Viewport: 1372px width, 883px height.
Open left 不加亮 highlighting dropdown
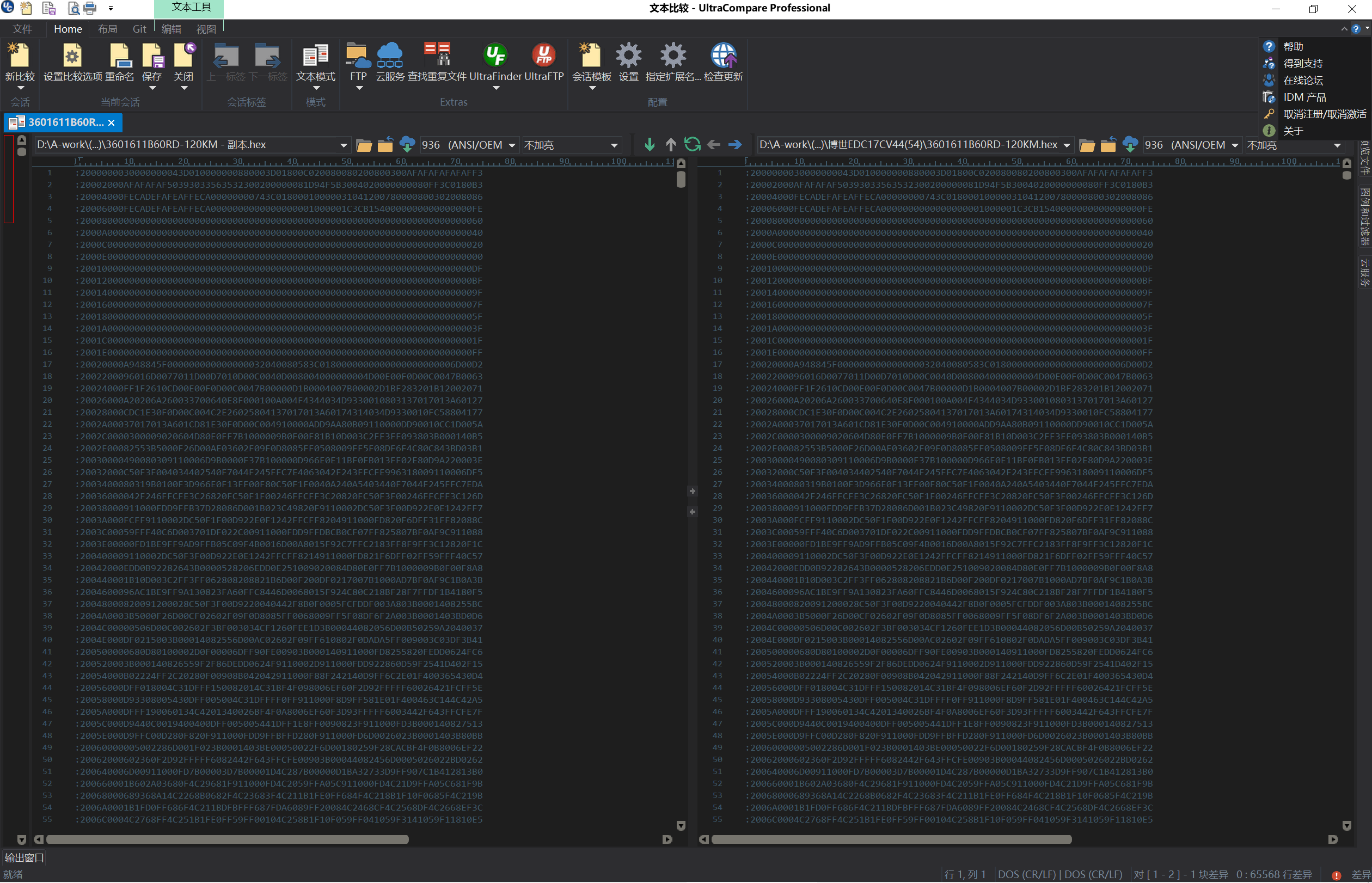pos(614,146)
